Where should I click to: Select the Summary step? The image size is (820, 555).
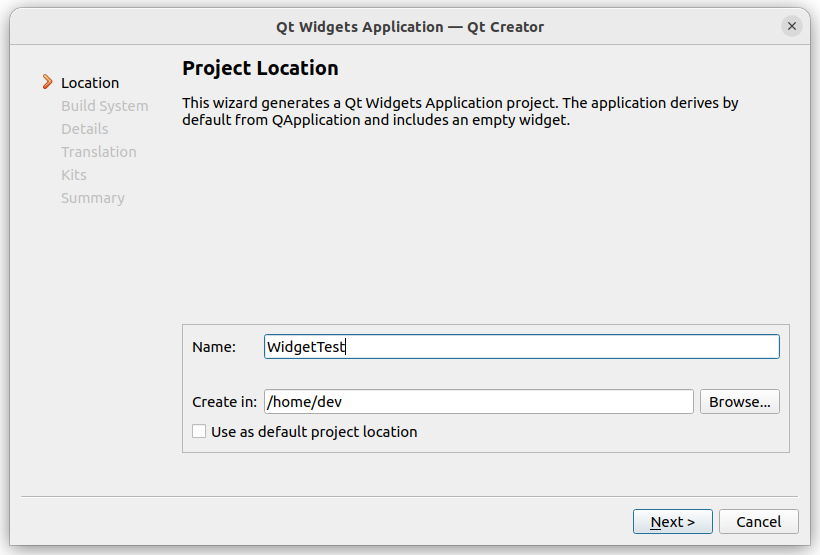click(x=93, y=198)
